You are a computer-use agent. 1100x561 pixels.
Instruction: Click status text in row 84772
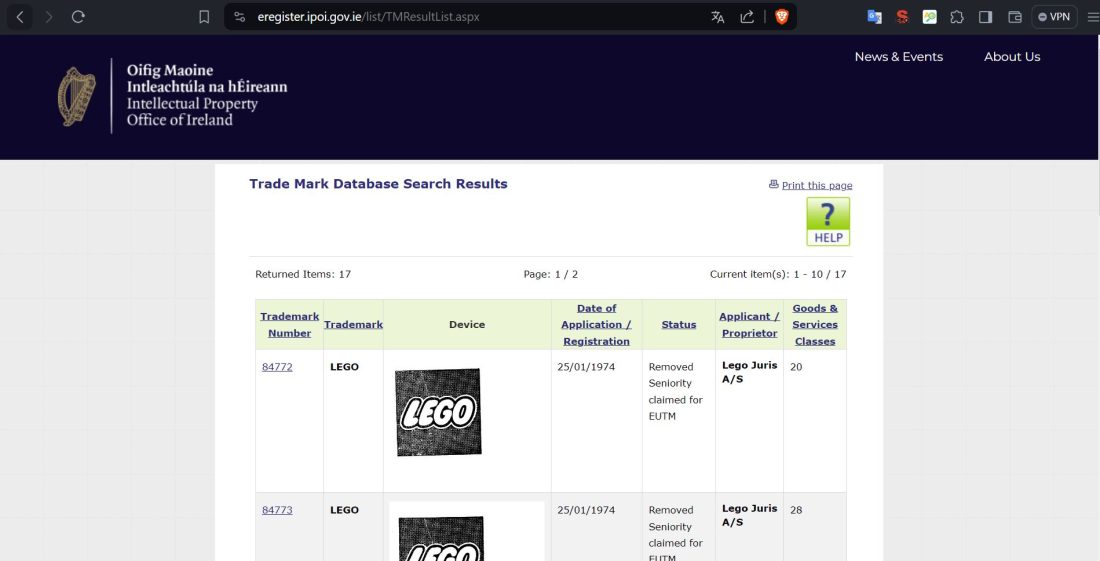click(675, 391)
